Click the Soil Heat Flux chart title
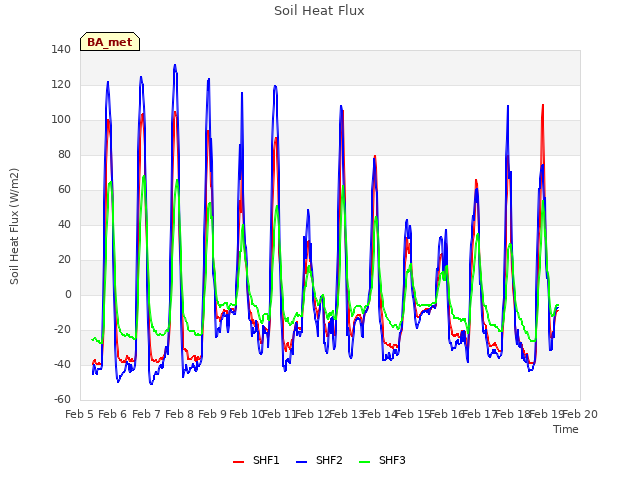Image resolution: width=640 pixels, height=480 pixels. pos(319,11)
